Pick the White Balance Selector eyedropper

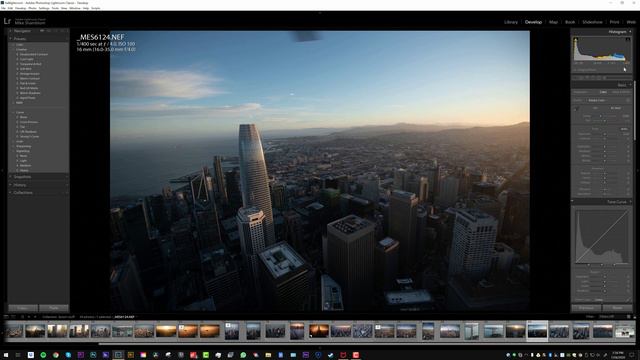[576, 109]
